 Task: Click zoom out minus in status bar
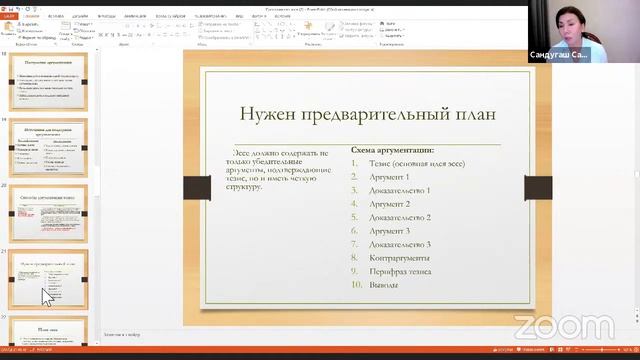(x=583, y=350)
